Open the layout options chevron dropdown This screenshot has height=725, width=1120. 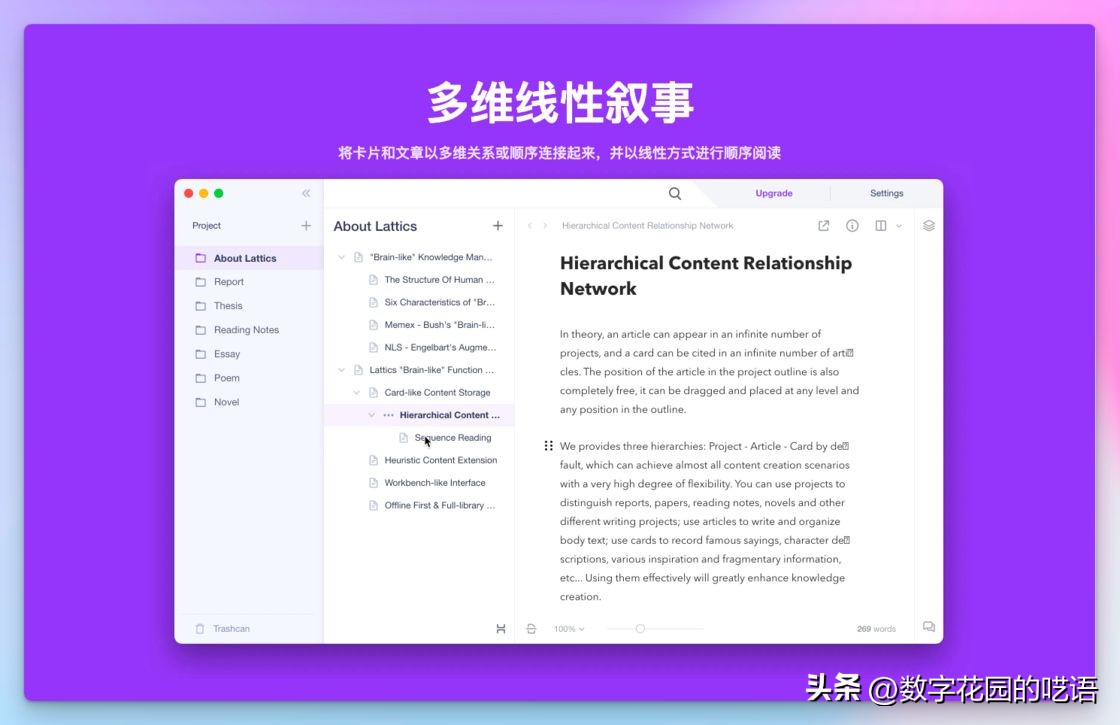coord(899,226)
